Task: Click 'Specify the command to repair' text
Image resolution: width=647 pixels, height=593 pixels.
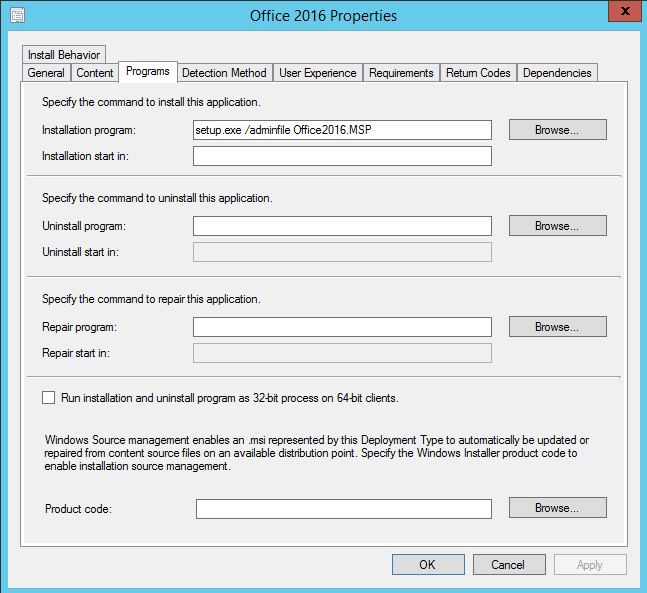Action: [x=151, y=299]
